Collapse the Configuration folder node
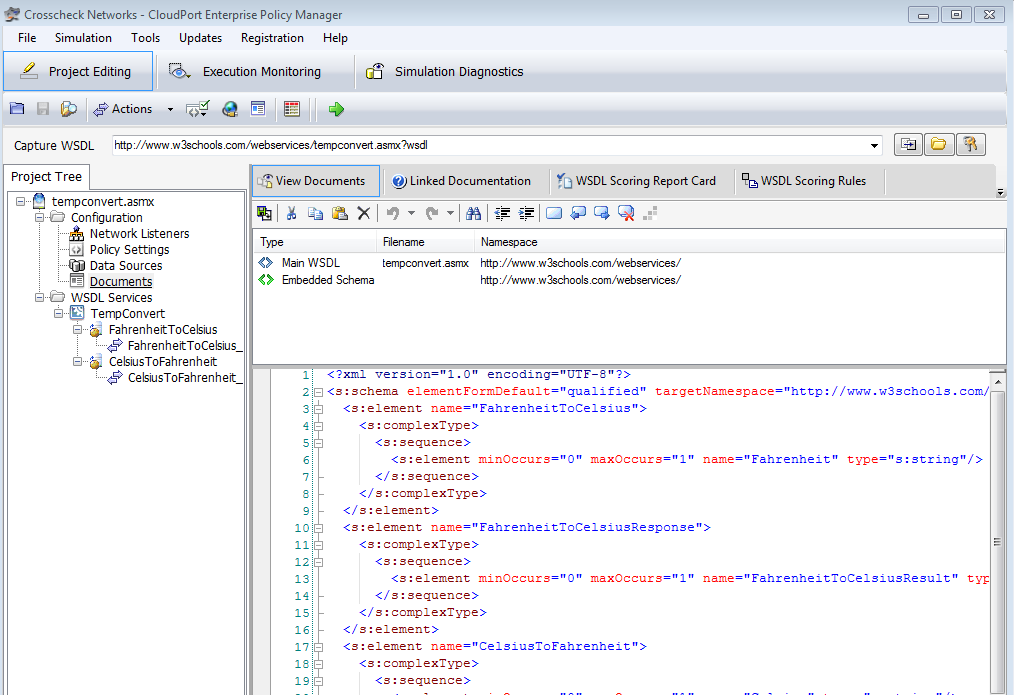 coord(39,217)
